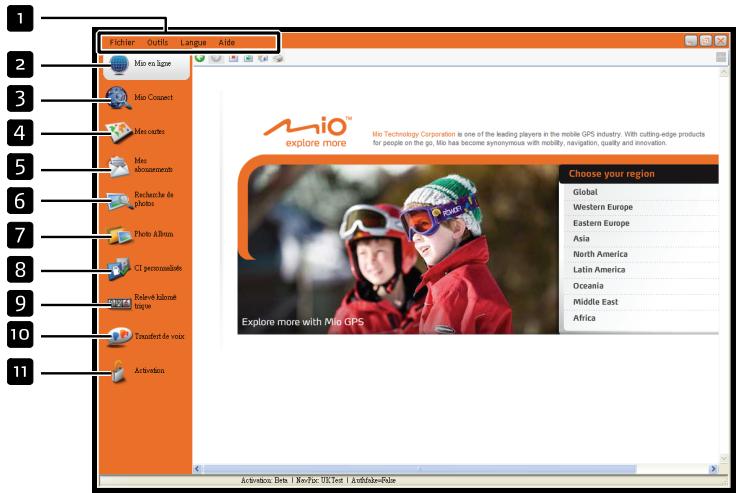Click the Mio Technology Corporation link
Viewport: 737px width, 493px height.
[414, 134]
